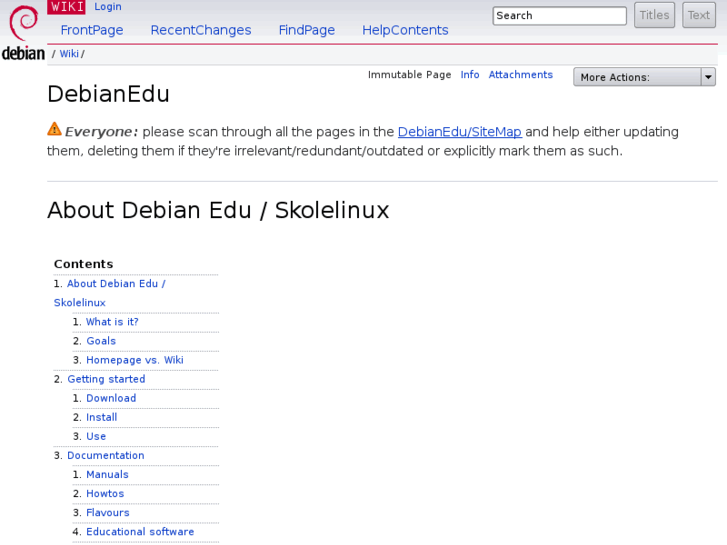Click the Wiki breadcrumb link
The height and width of the screenshot is (545, 727).
(x=69, y=54)
